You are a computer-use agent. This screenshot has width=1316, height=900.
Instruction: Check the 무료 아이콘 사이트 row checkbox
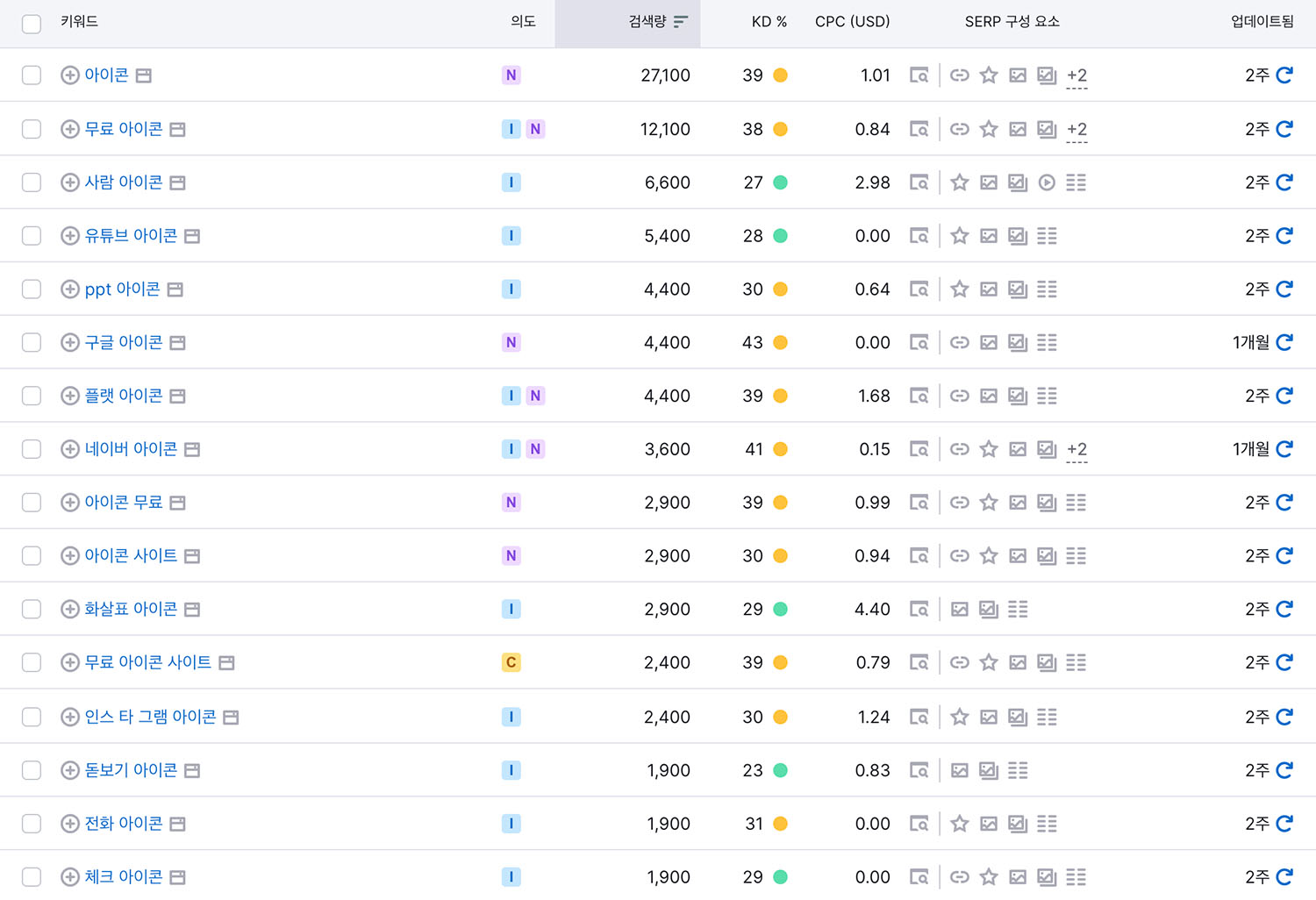pyautogui.click(x=32, y=662)
